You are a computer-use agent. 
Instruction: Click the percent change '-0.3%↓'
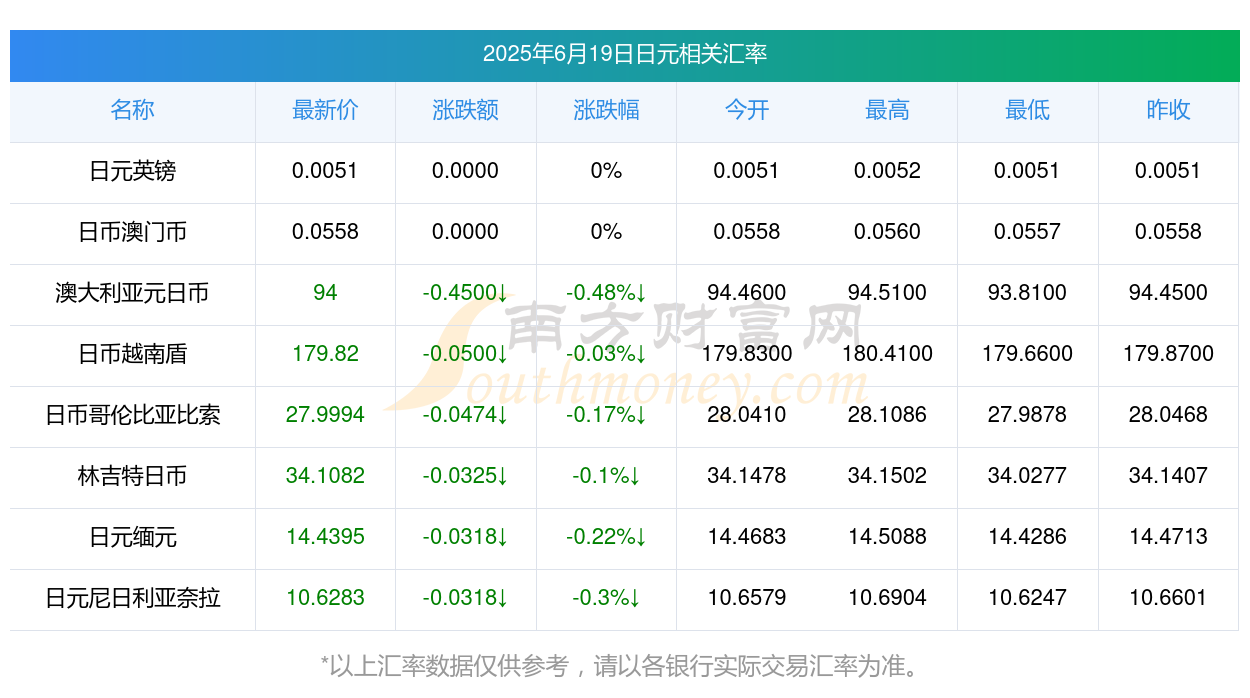606,598
